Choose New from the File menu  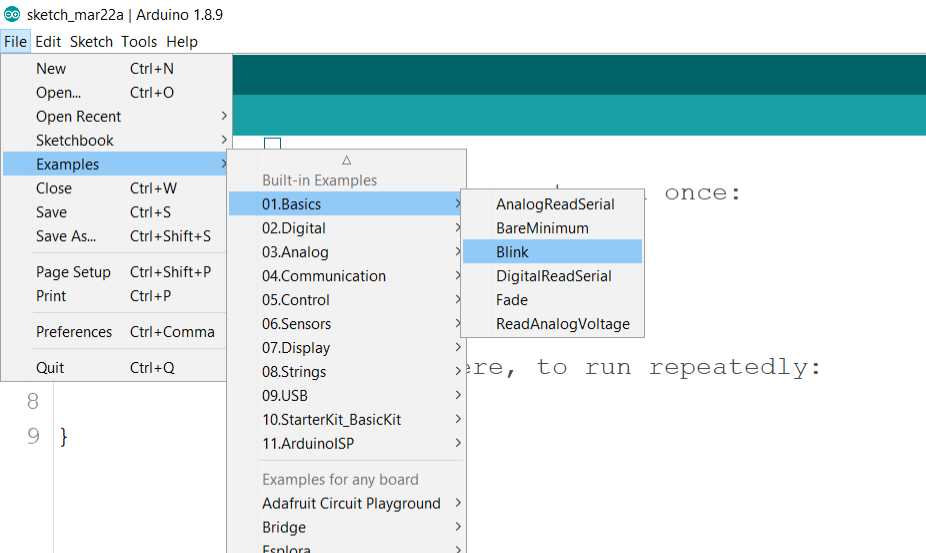click(115, 69)
